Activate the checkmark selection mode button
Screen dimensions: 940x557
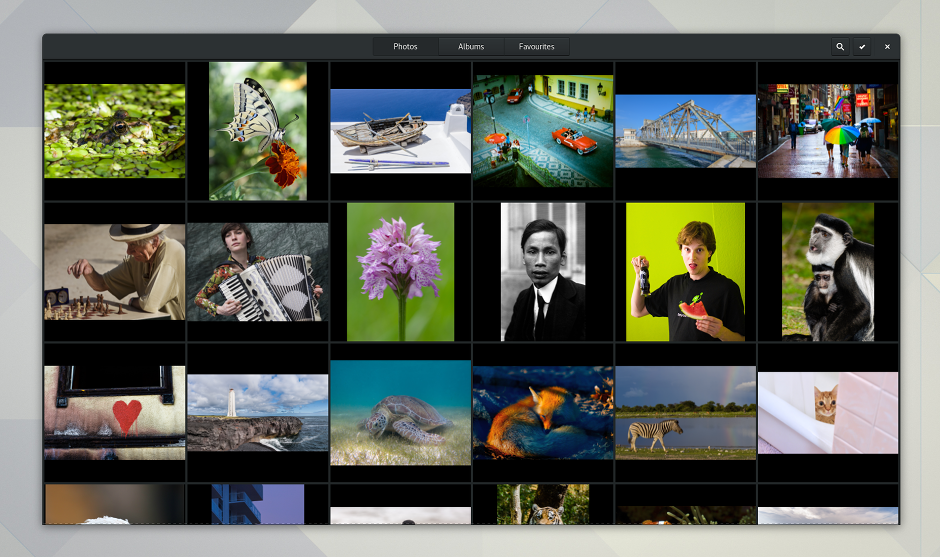click(x=862, y=46)
